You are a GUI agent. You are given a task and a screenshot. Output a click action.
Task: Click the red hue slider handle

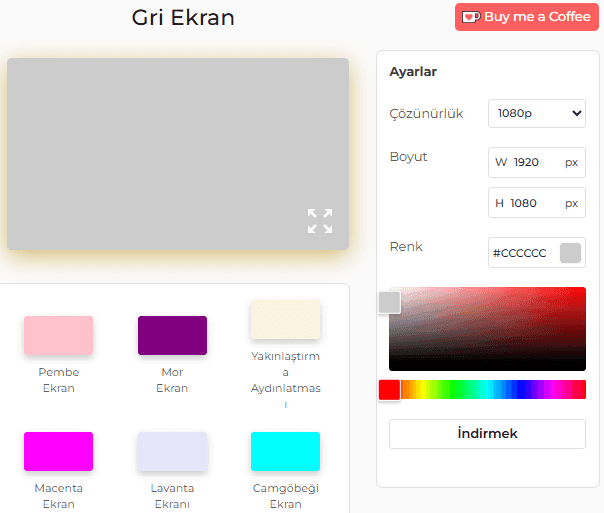[389, 389]
